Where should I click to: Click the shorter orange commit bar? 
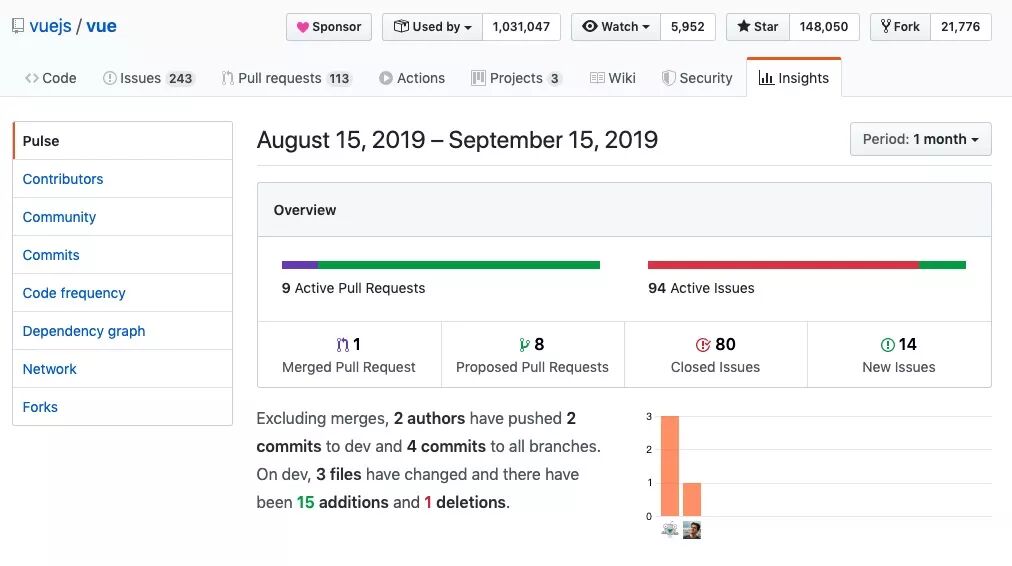tap(692, 500)
